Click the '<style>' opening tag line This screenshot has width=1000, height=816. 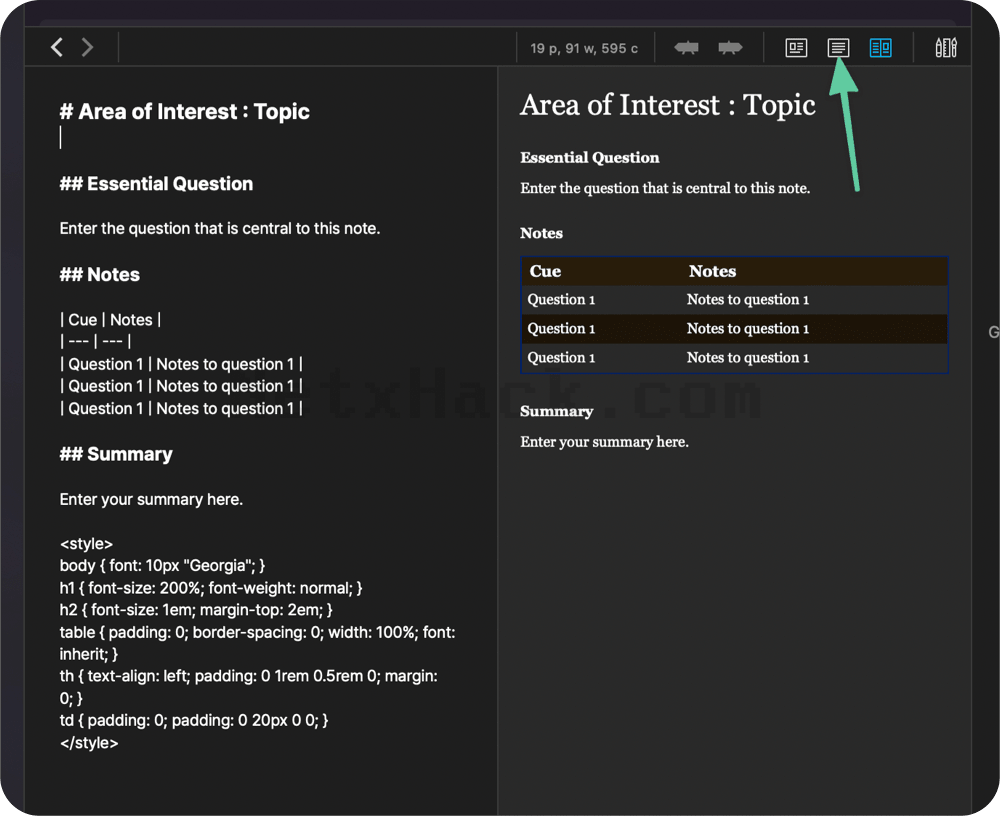coord(86,544)
